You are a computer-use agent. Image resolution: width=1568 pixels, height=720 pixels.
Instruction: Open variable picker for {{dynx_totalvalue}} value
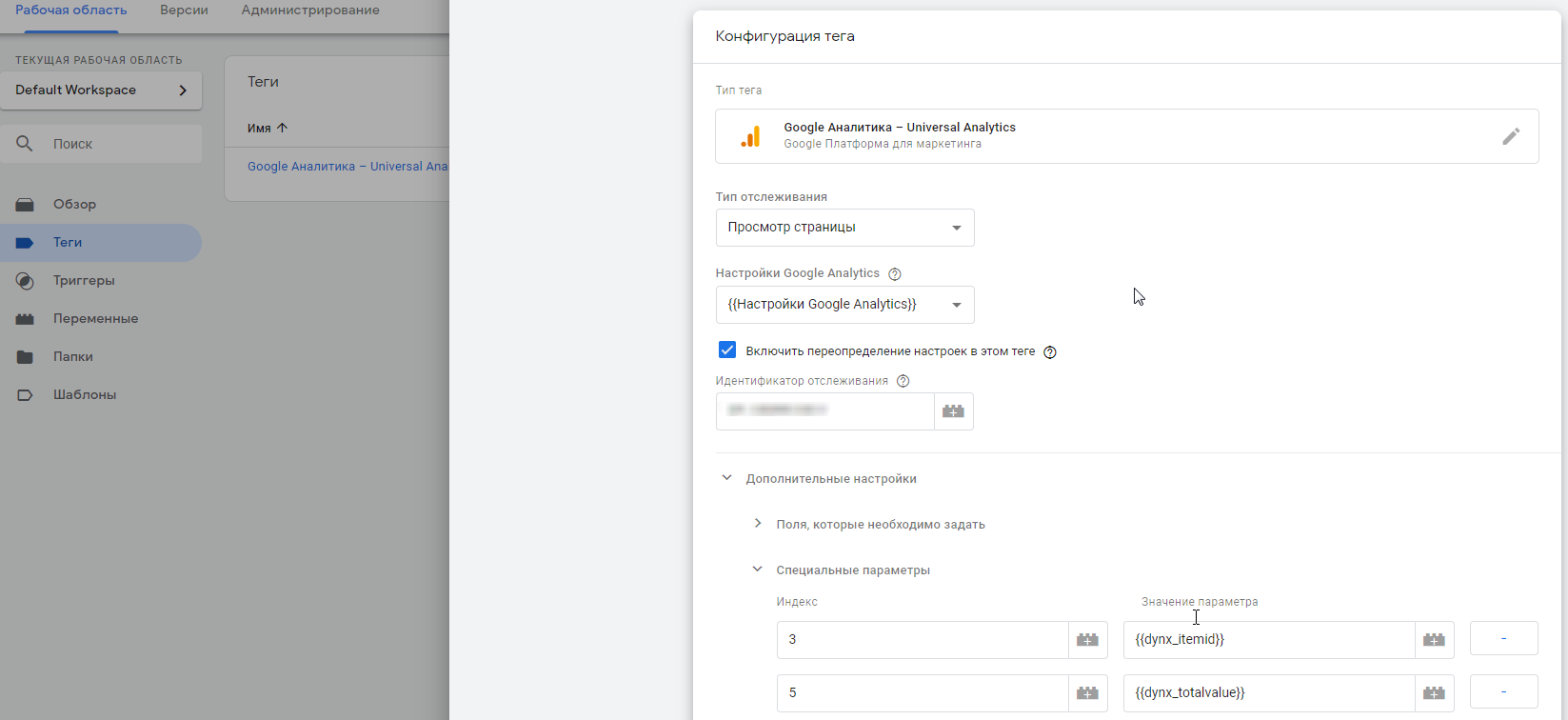coord(1434,693)
